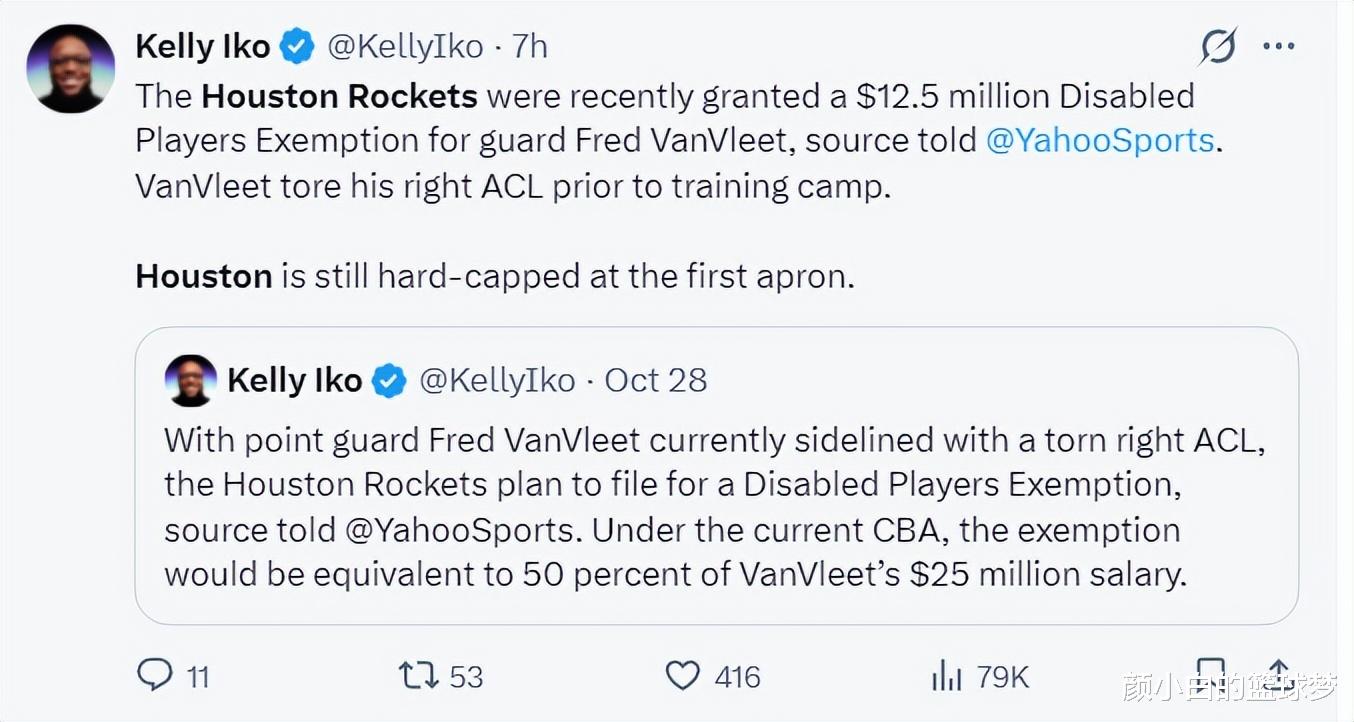Click the verified badge beside Kelly Iko

coord(297,46)
